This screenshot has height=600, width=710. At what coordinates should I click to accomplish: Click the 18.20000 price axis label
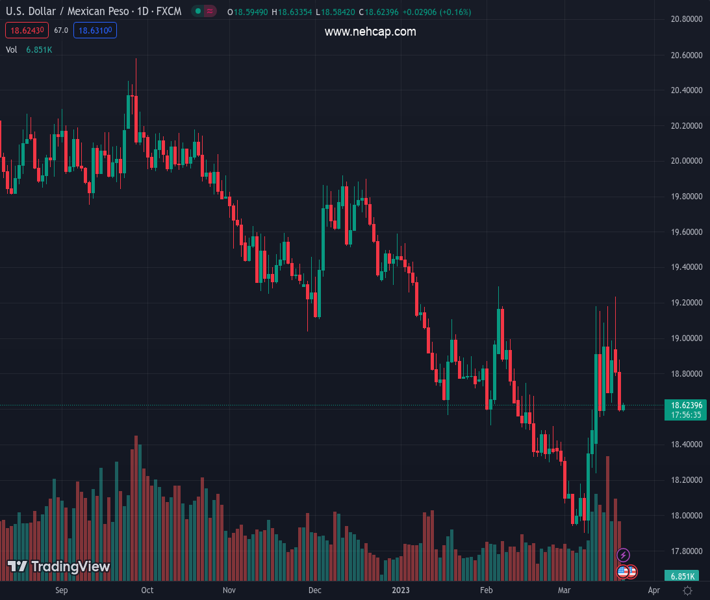tap(686, 480)
